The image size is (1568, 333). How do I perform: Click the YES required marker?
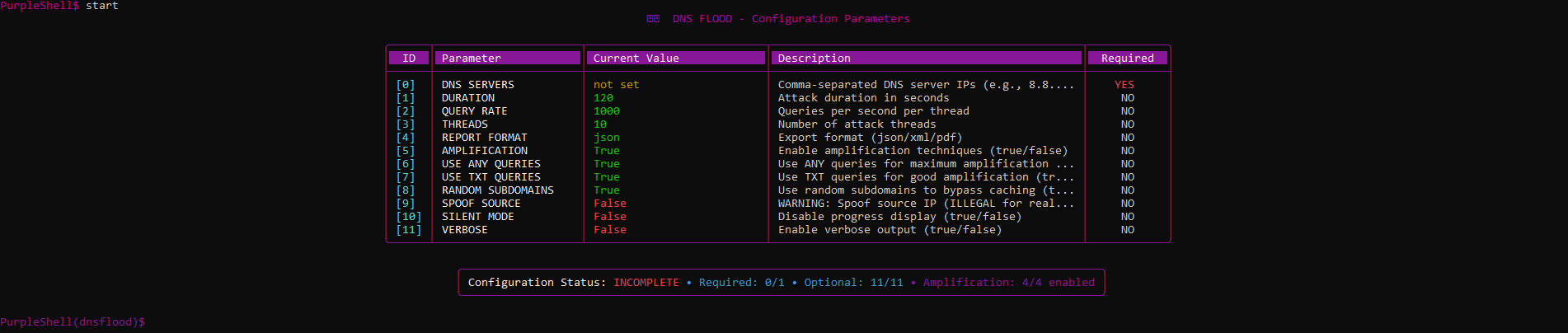pos(1124,85)
